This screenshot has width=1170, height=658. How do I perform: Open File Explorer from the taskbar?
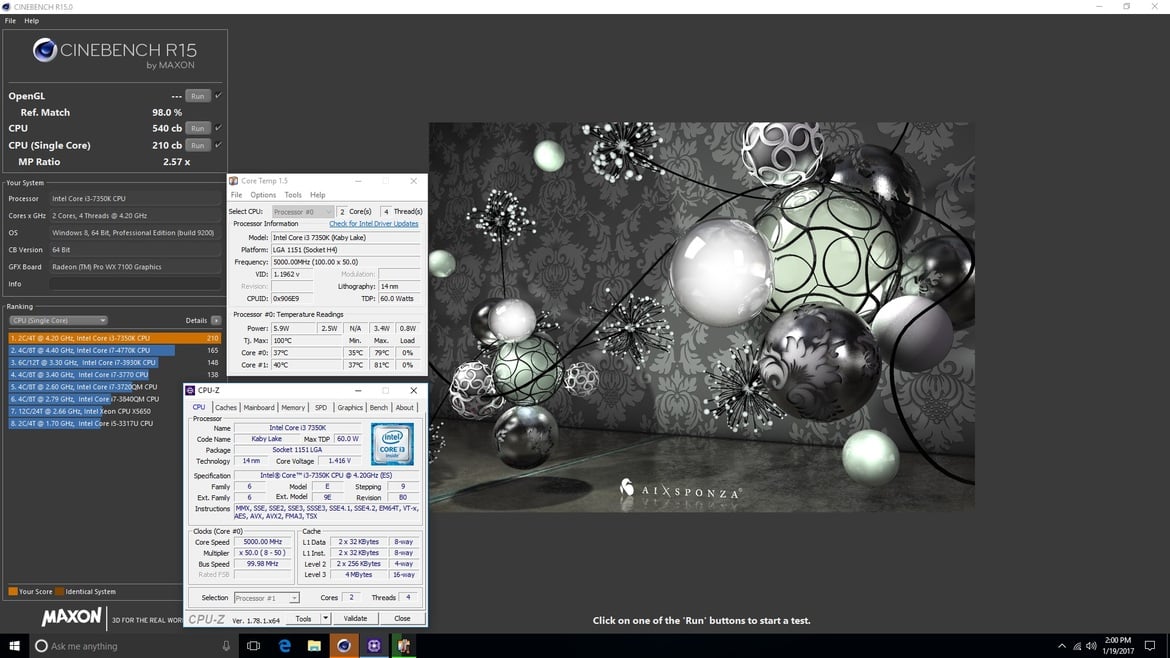pos(314,646)
